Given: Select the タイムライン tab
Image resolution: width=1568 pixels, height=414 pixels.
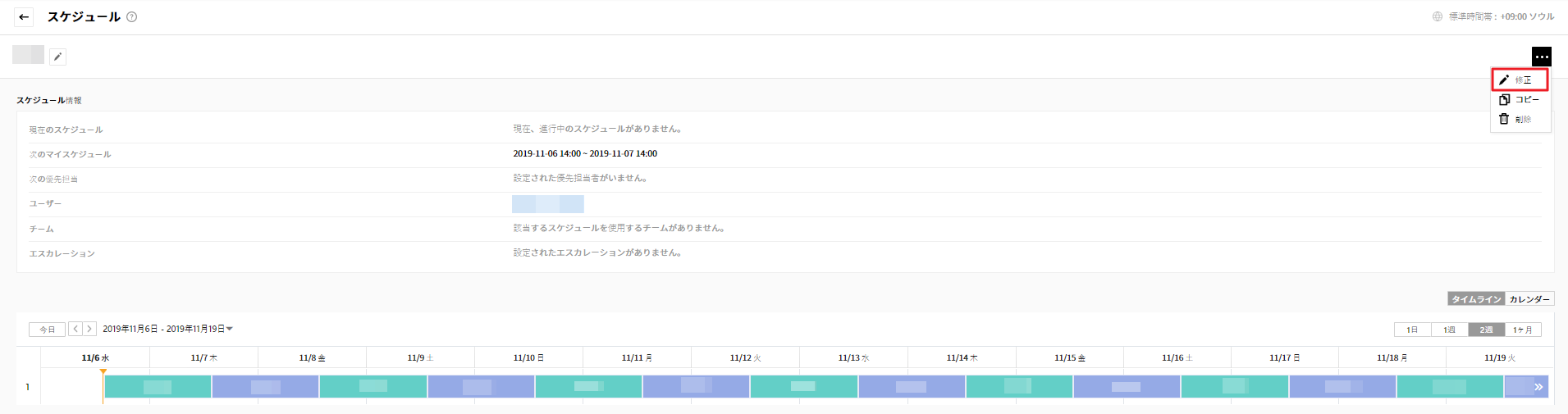Looking at the screenshot, I should pyautogui.click(x=1476, y=299).
